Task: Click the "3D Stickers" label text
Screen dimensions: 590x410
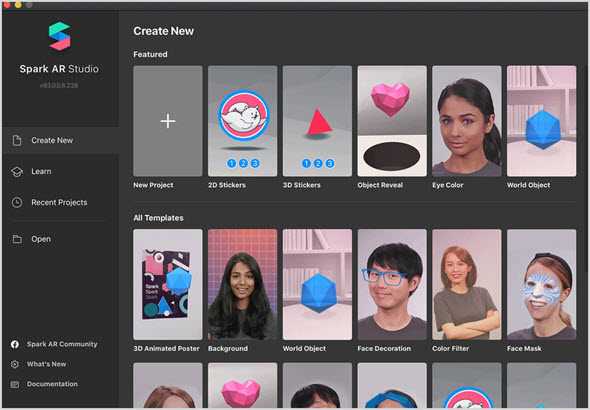Action: point(302,185)
